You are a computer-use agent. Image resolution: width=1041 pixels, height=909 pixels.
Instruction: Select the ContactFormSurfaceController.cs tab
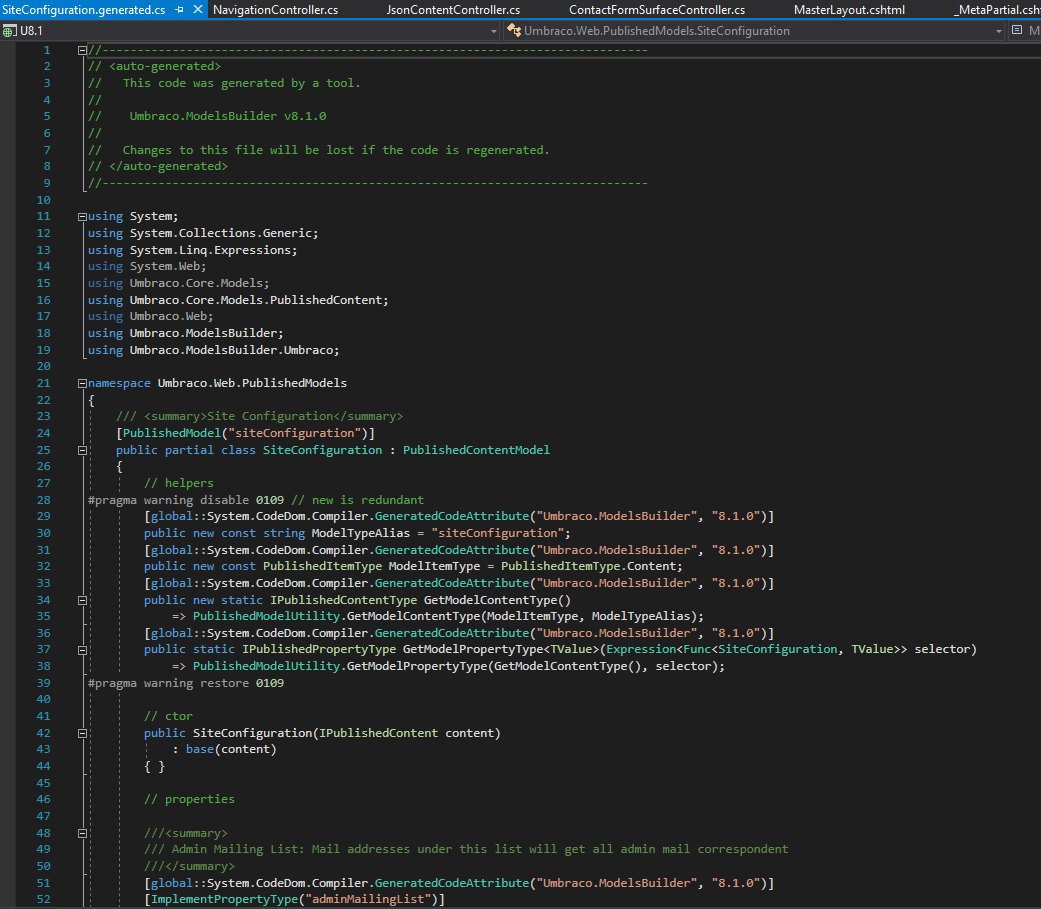[x=657, y=10]
